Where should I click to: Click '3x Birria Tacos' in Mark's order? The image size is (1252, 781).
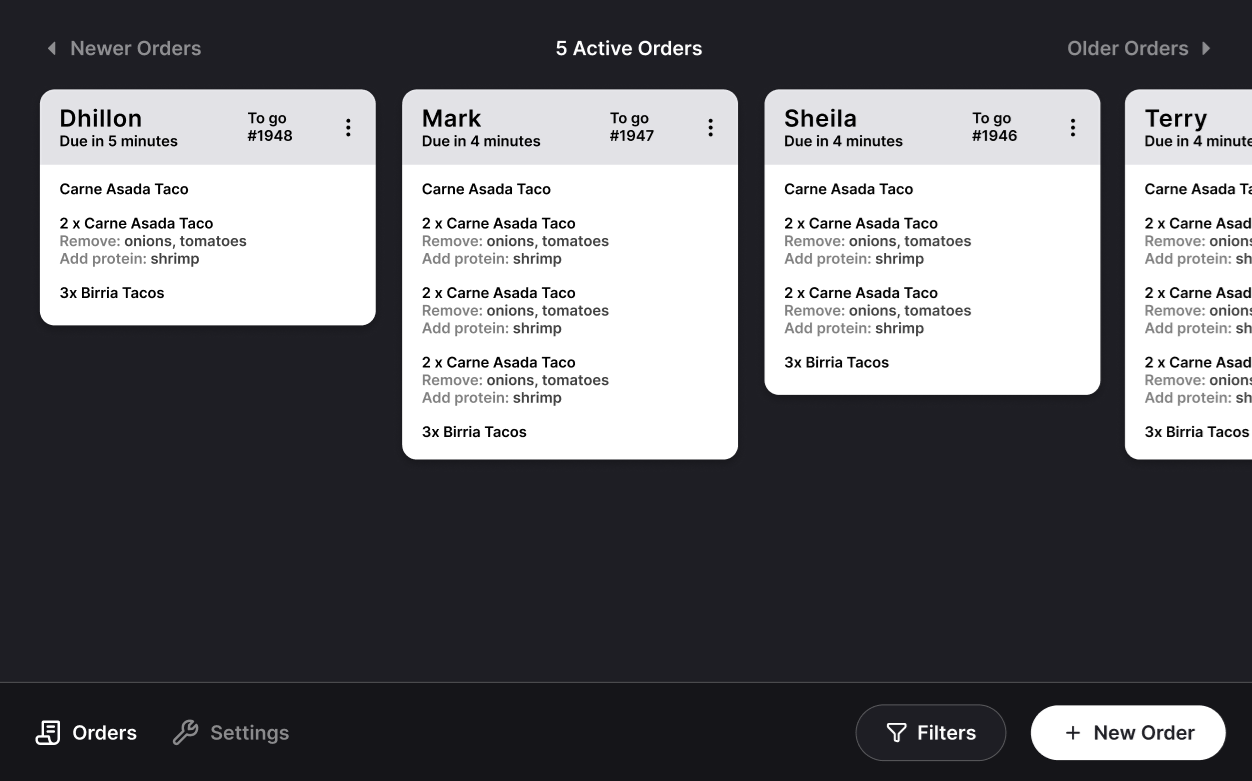click(474, 432)
